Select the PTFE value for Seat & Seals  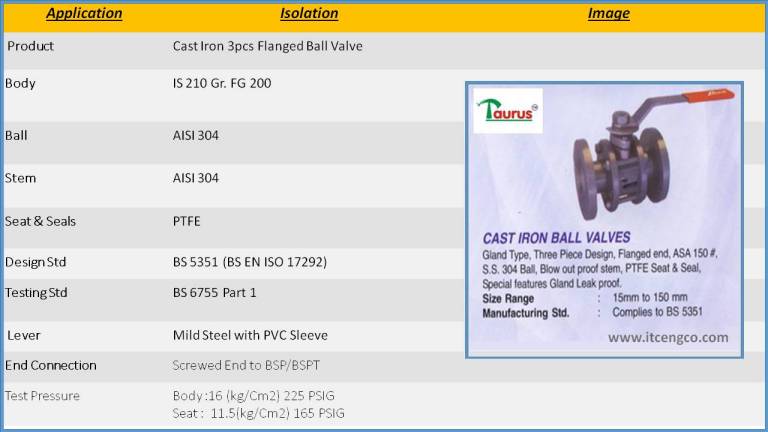tap(187, 221)
